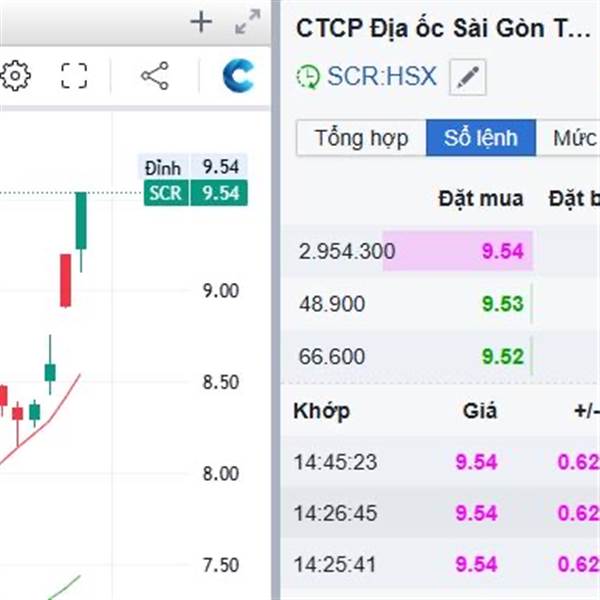Click the company title CTCP Địa ốc Sài Gòn

click(x=443, y=29)
